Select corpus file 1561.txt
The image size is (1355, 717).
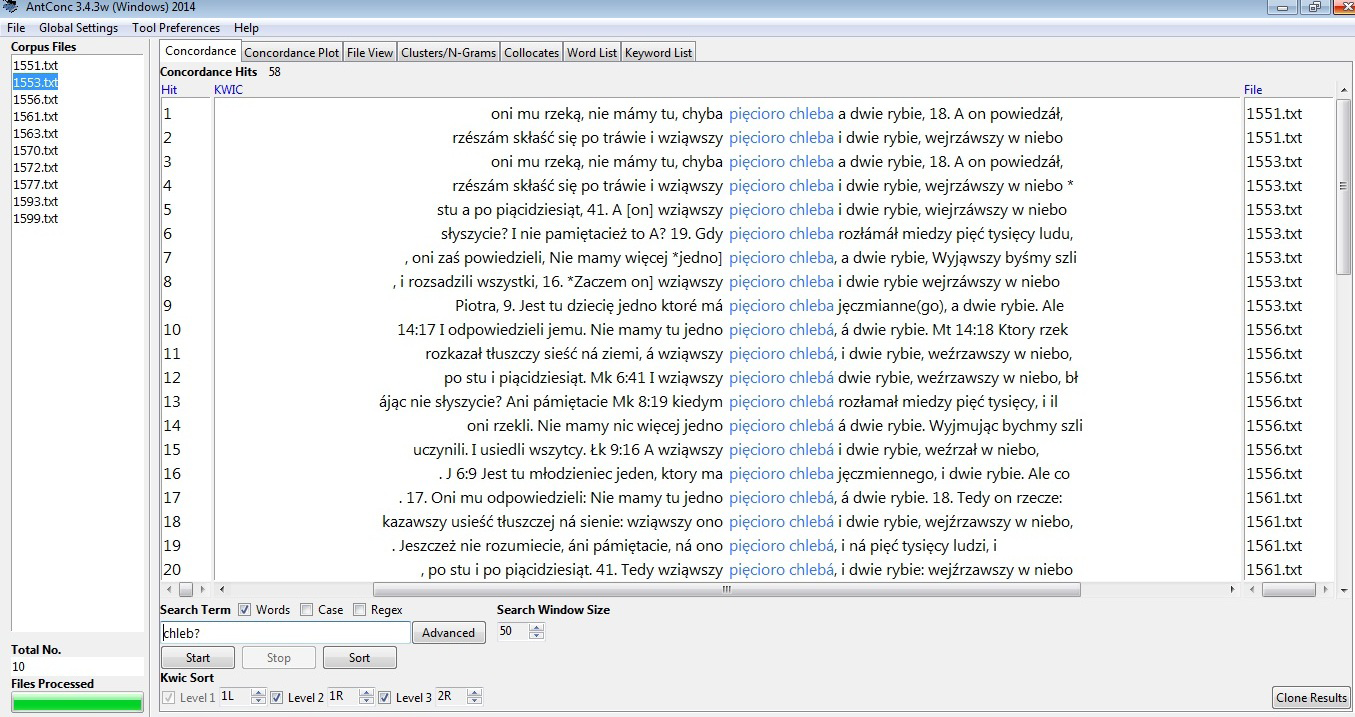click(35, 116)
